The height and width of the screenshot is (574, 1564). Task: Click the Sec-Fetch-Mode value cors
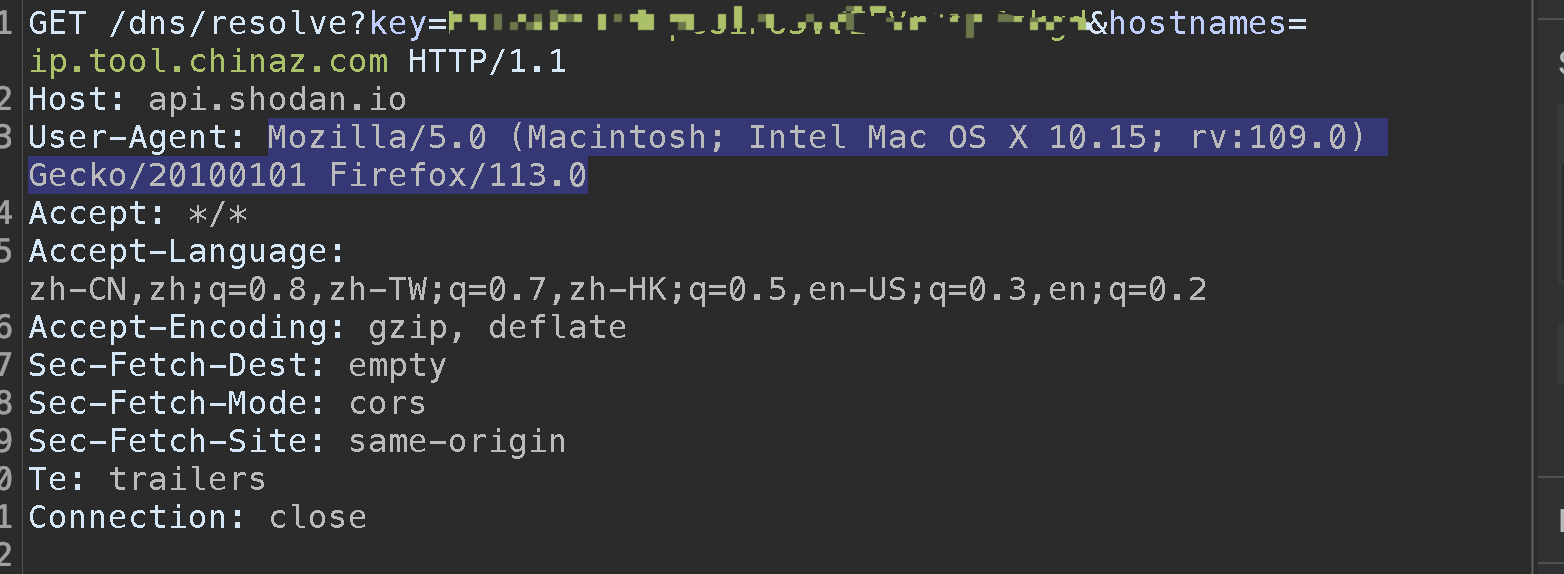tap(387, 403)
